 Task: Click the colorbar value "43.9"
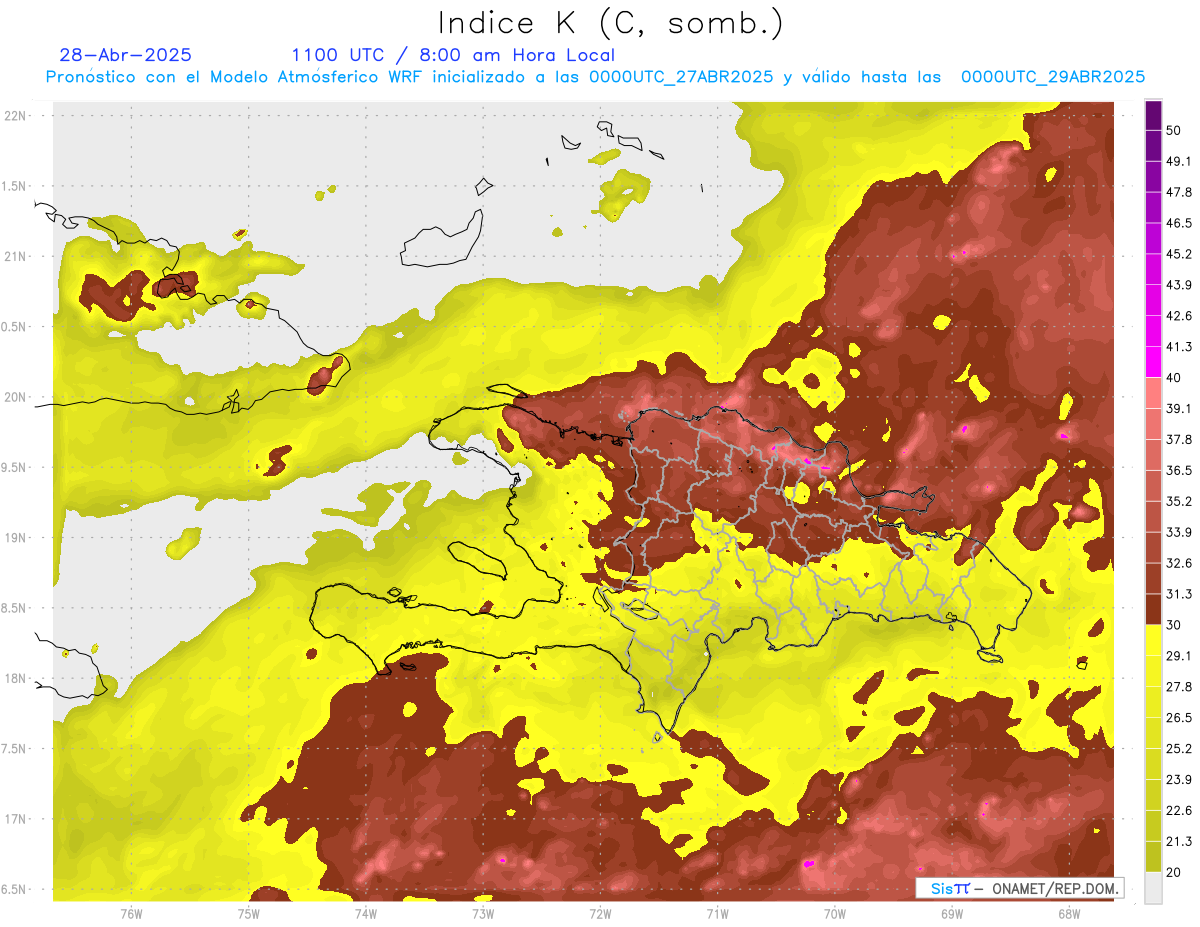1179,286
